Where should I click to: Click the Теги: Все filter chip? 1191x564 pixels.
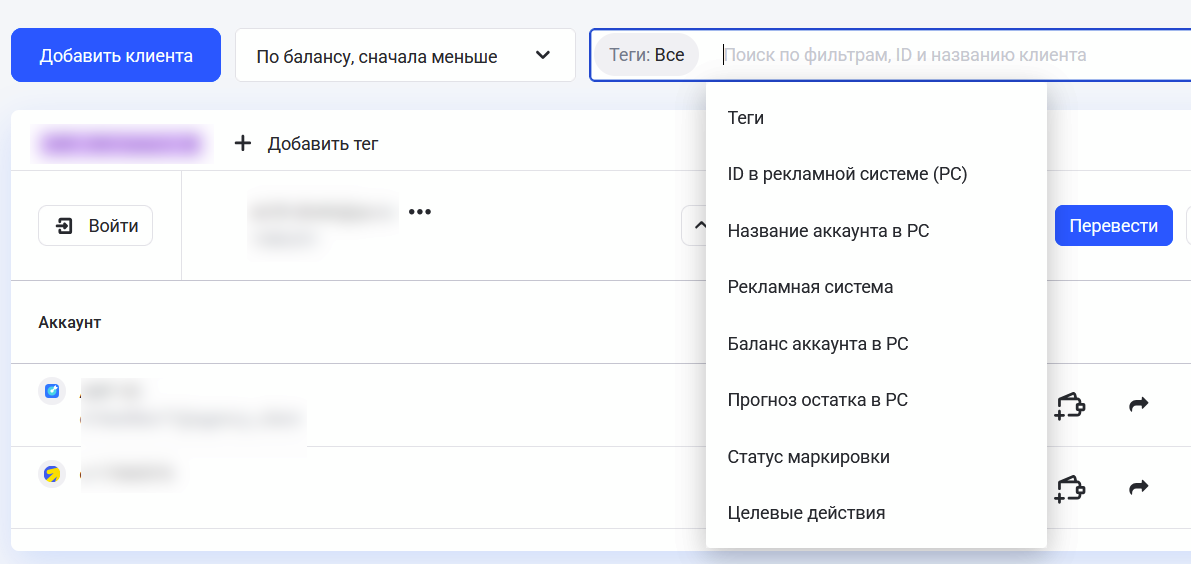(x=646, y=55)
